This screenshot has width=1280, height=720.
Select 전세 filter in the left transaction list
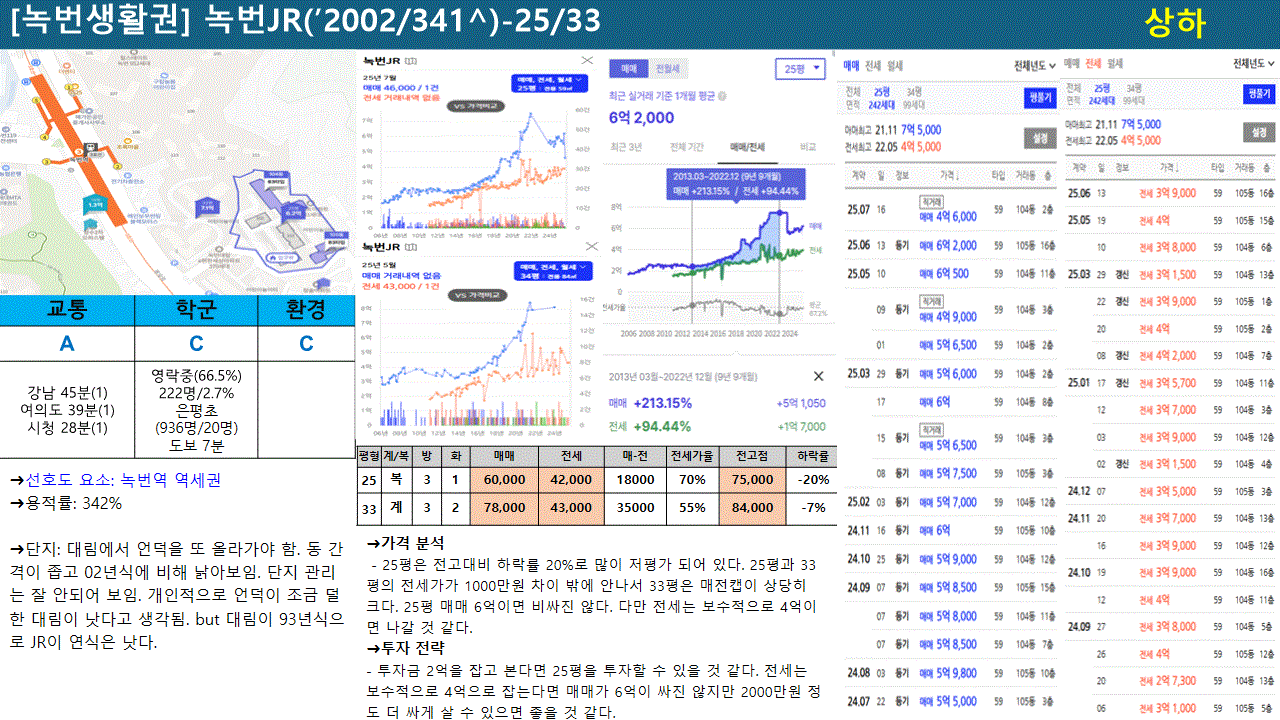873,66
